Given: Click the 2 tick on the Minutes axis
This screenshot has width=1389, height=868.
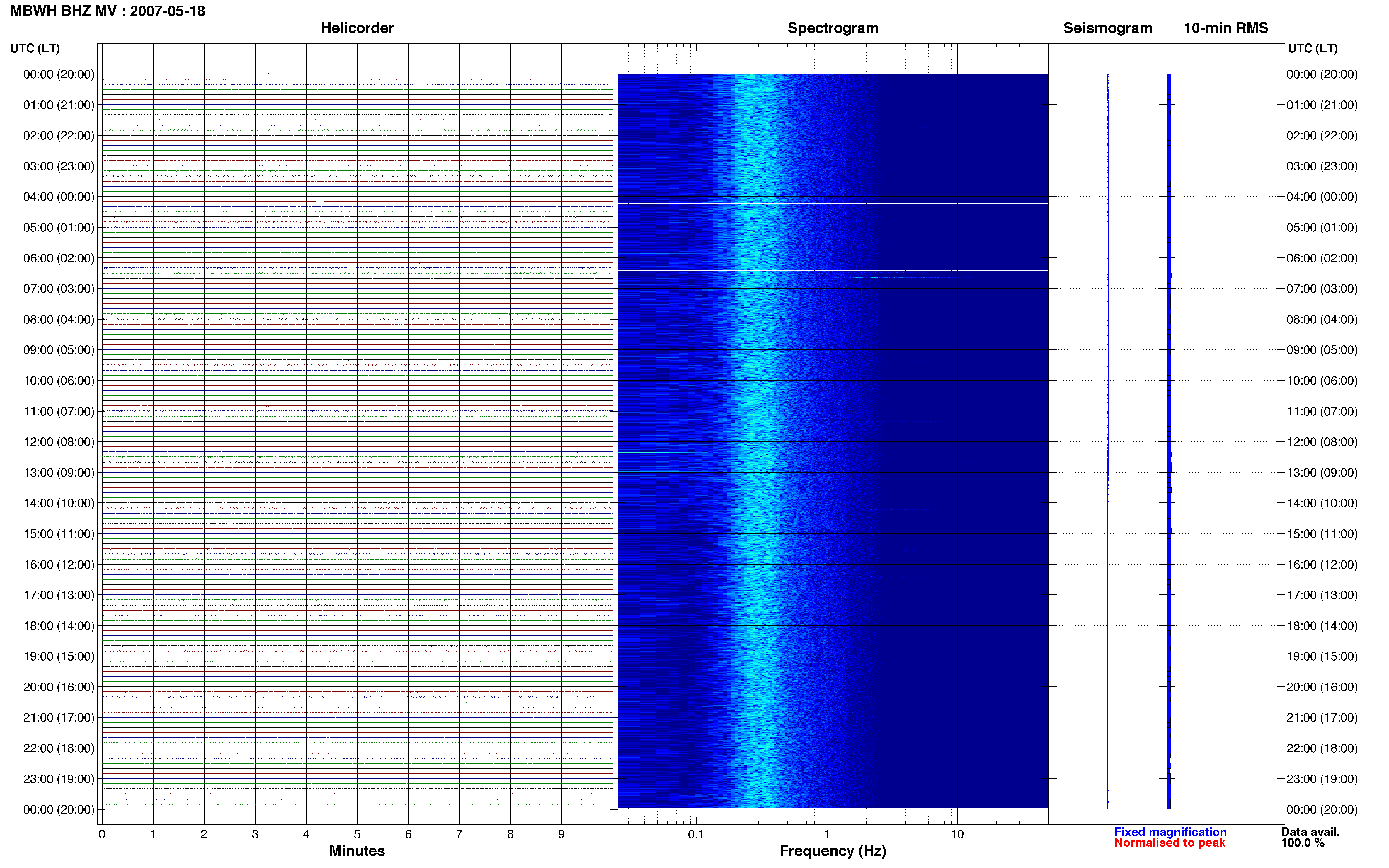Looking at the screenshot, I should point(204,834).
